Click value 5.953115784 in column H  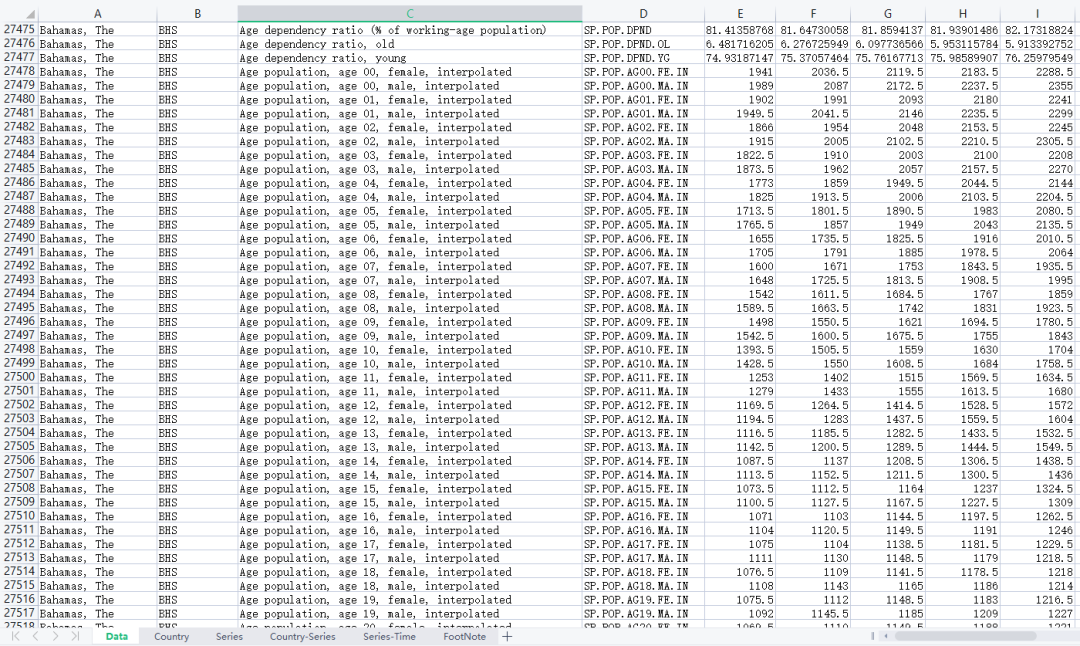(x=962, y=44)
